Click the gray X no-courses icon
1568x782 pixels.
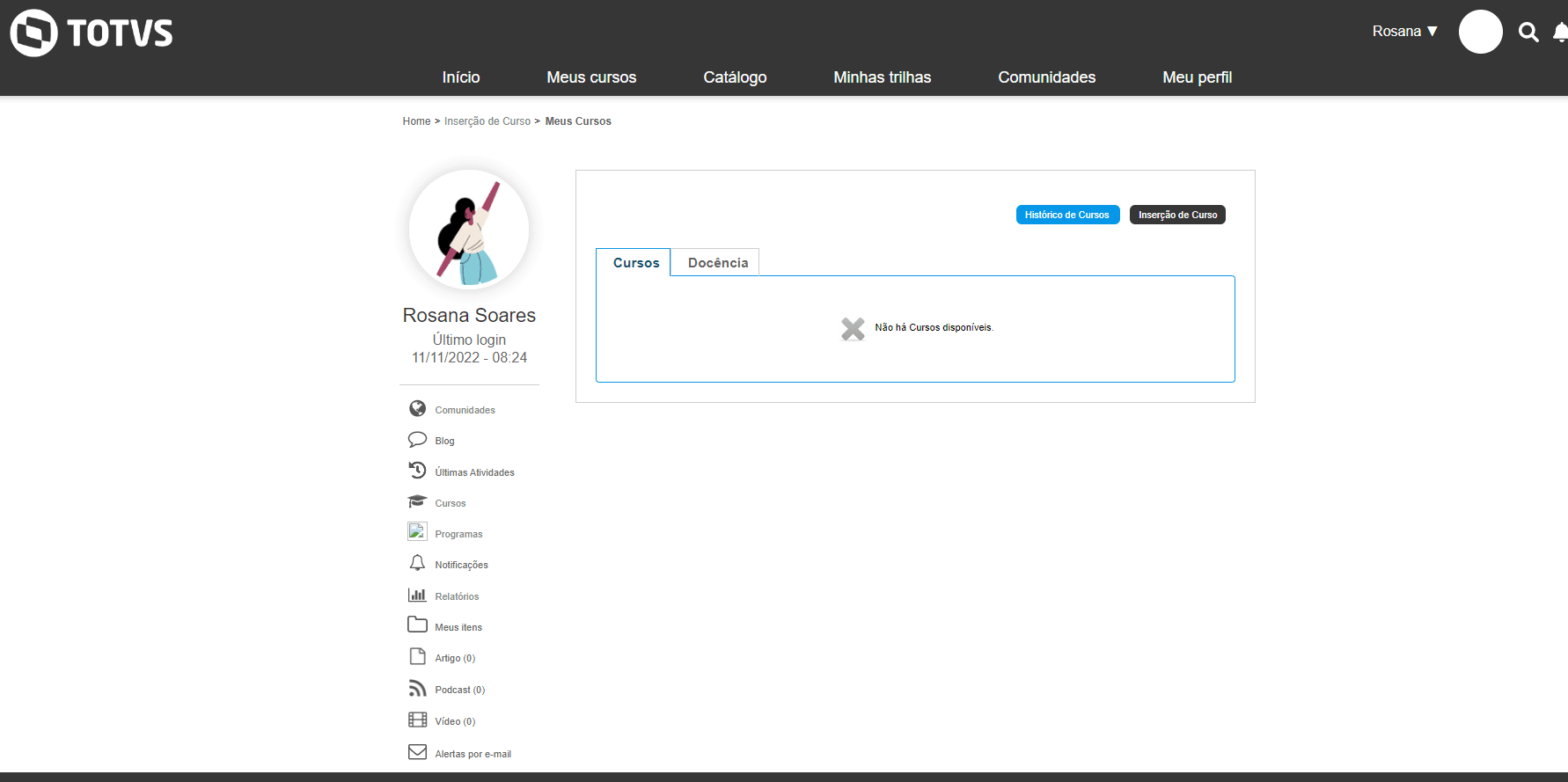click(x=853, y=329)
